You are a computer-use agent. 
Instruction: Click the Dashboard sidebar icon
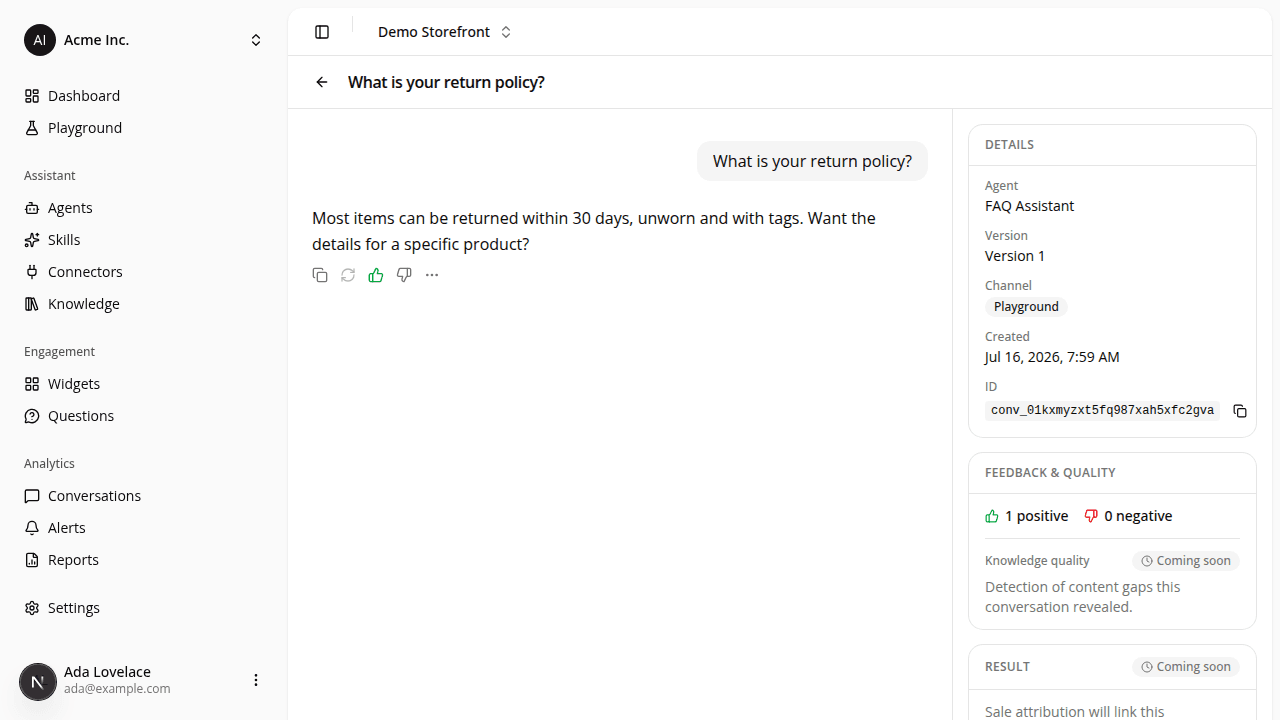point(32,96)
